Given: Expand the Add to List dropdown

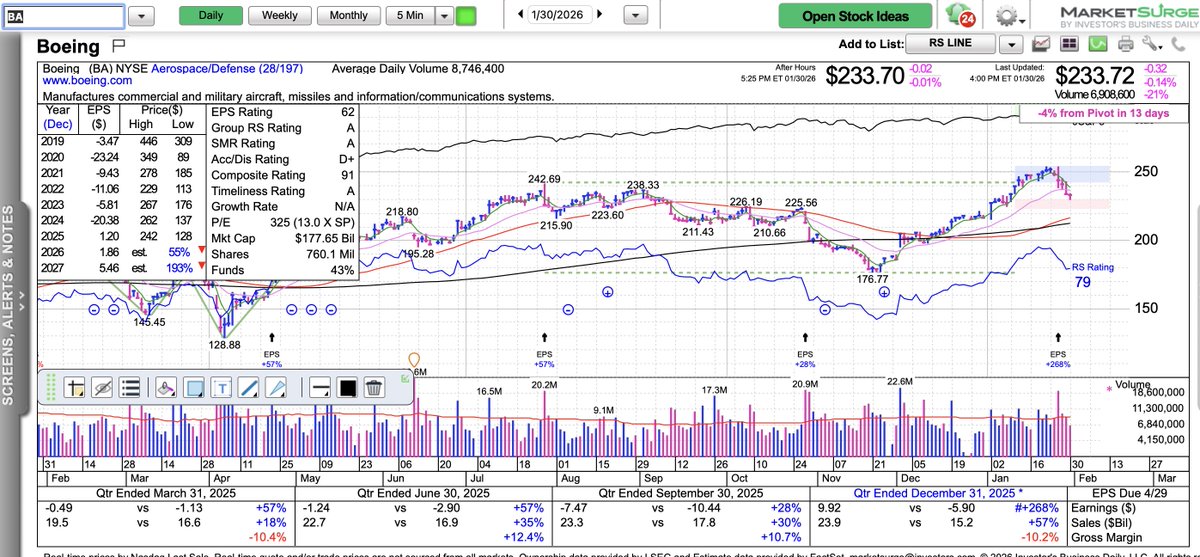Looking at the screenshot, I should click(x=1011, y=45).
